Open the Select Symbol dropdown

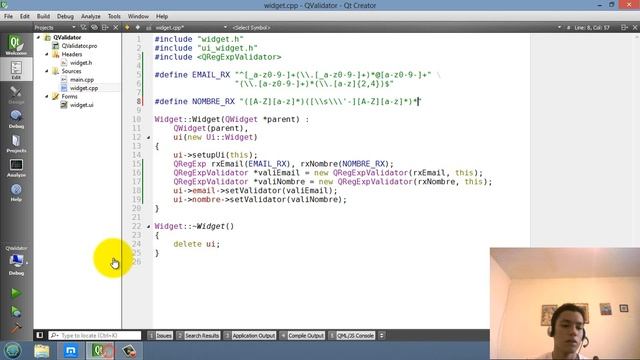coord(251,27)
